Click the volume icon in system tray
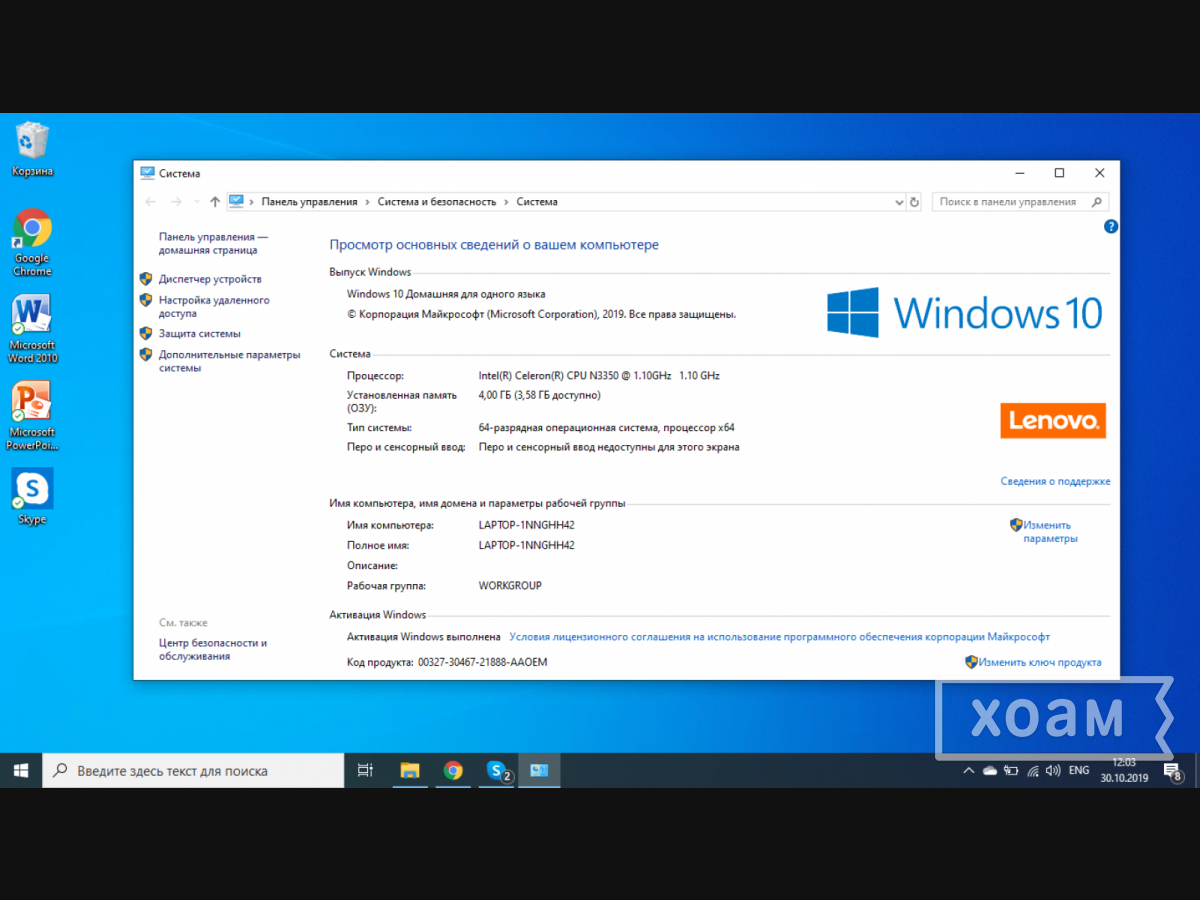Screen dimensions: 1200x900 click(x=1052, y=771)
